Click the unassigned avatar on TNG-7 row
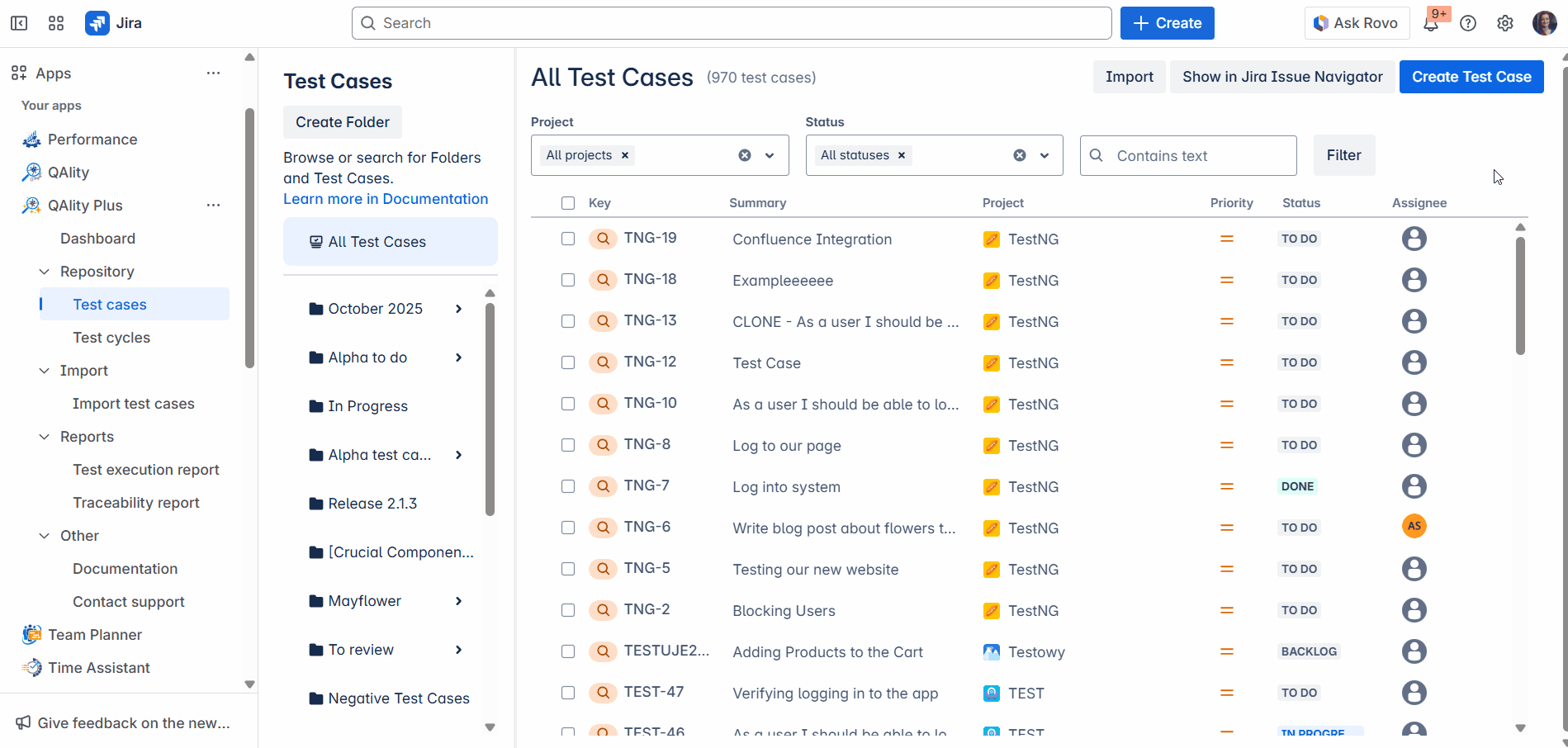The width and height of the screenshot is (1568, 748). click(1414, 486)
